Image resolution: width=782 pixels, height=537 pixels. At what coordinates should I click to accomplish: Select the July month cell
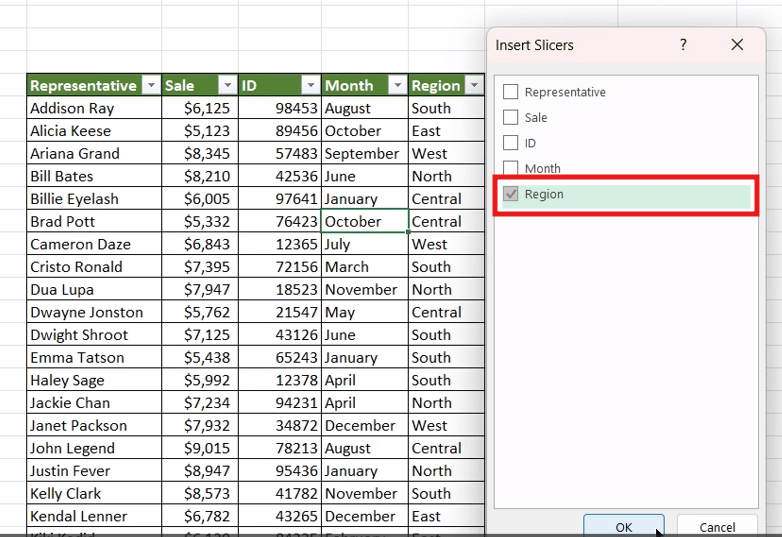(365, 244)
